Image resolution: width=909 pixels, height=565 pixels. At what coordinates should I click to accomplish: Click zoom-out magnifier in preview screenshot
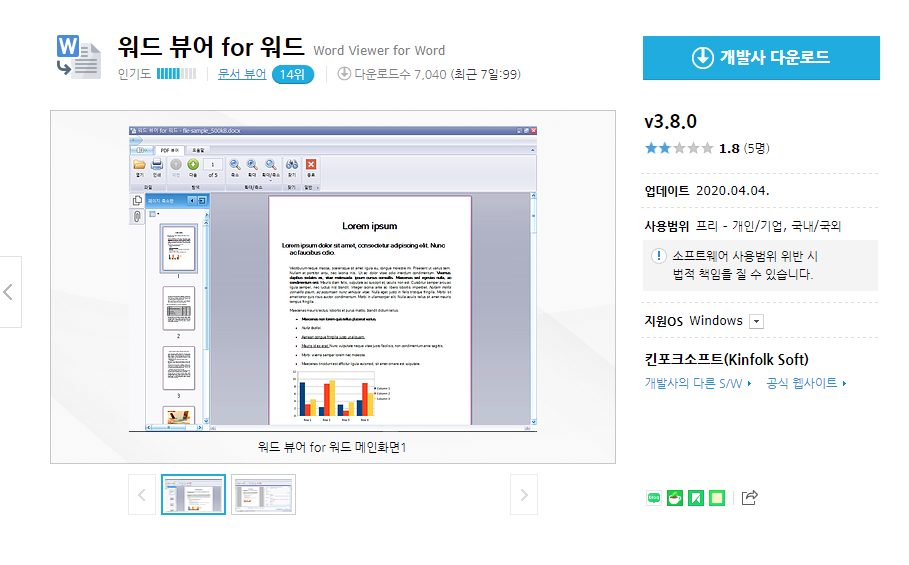235,167
